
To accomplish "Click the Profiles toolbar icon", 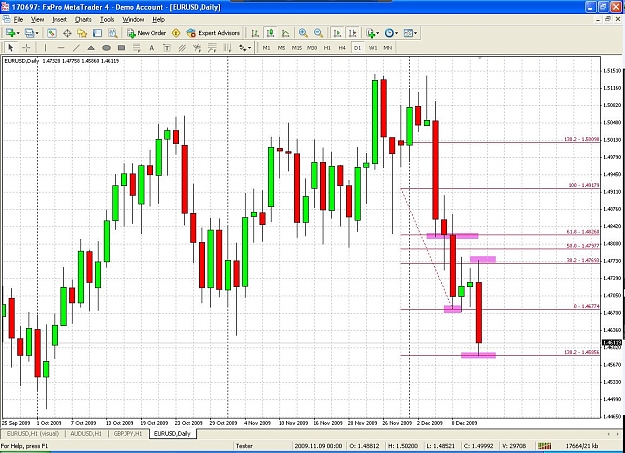I will [29, 33].
